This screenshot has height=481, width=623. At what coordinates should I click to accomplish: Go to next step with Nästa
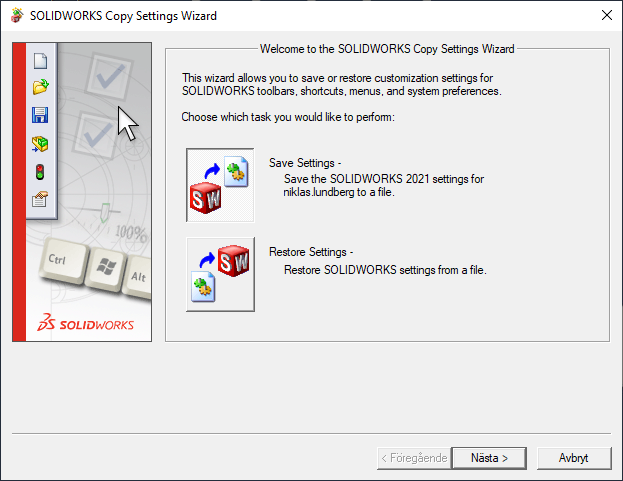pyautogui.click(x=489, y=458)
